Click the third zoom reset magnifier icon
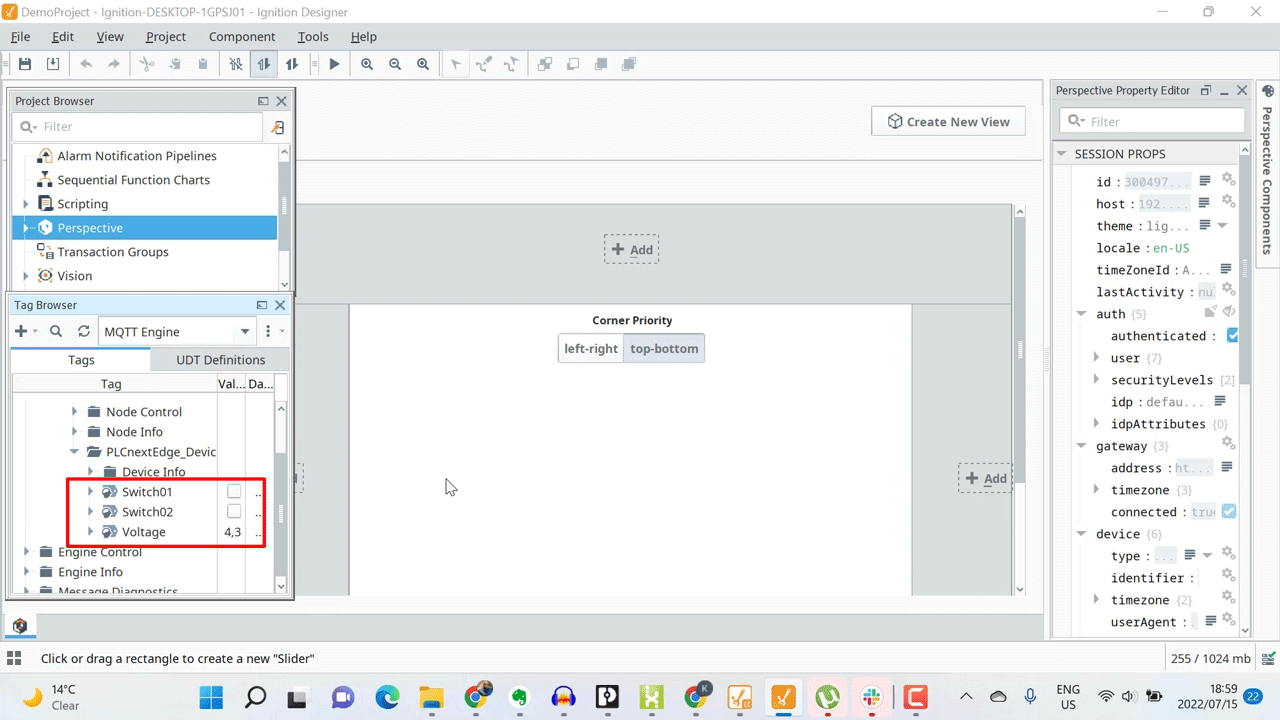 click(423, 64)
